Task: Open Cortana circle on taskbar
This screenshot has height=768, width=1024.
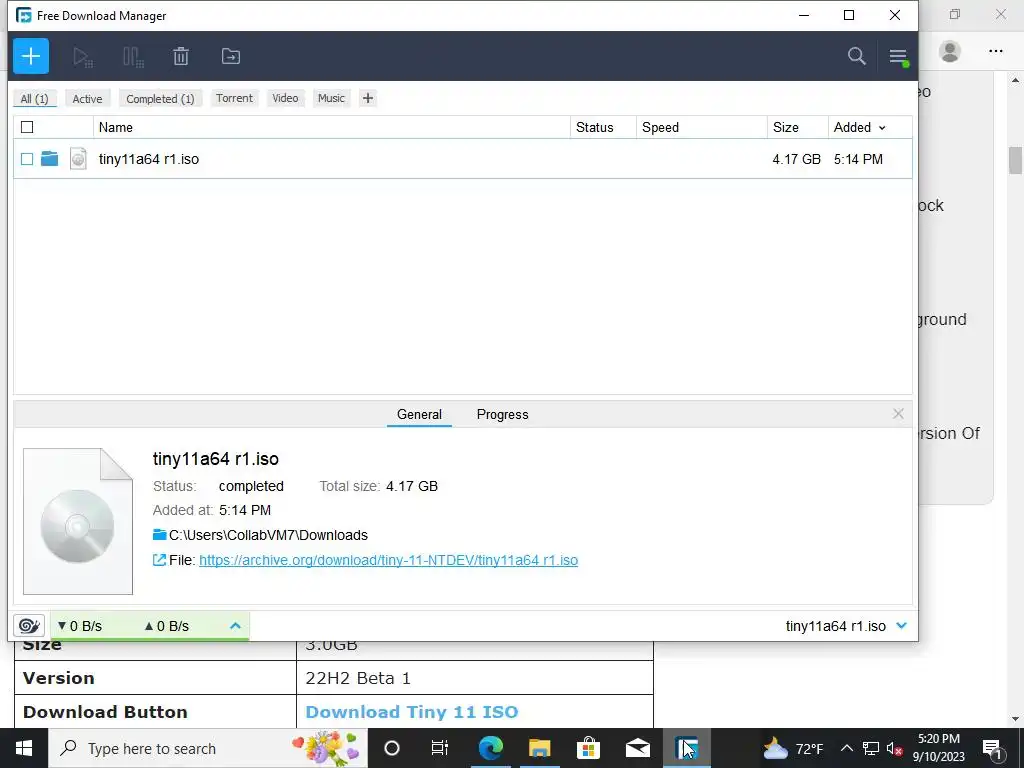Action: (x=392, y=748)
